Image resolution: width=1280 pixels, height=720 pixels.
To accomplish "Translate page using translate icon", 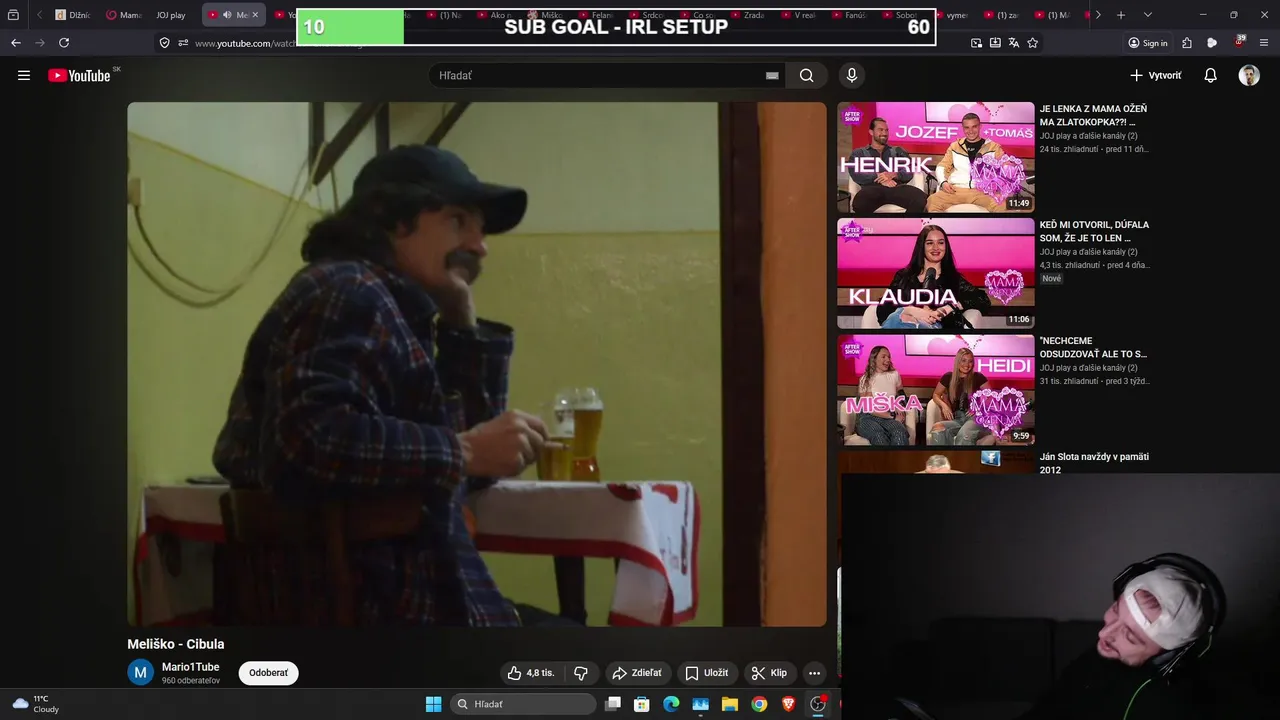I will (1014, 43).
